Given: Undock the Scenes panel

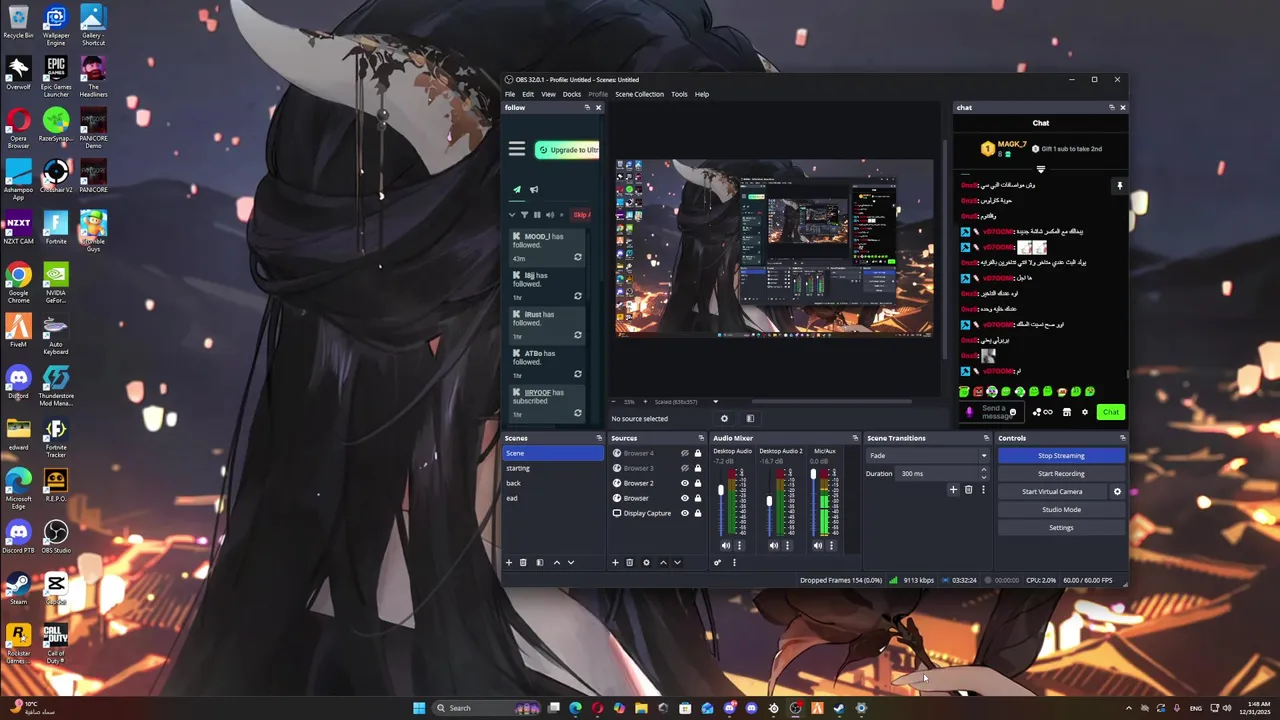Looking at the screenshot, I should (x=599, y=438).
